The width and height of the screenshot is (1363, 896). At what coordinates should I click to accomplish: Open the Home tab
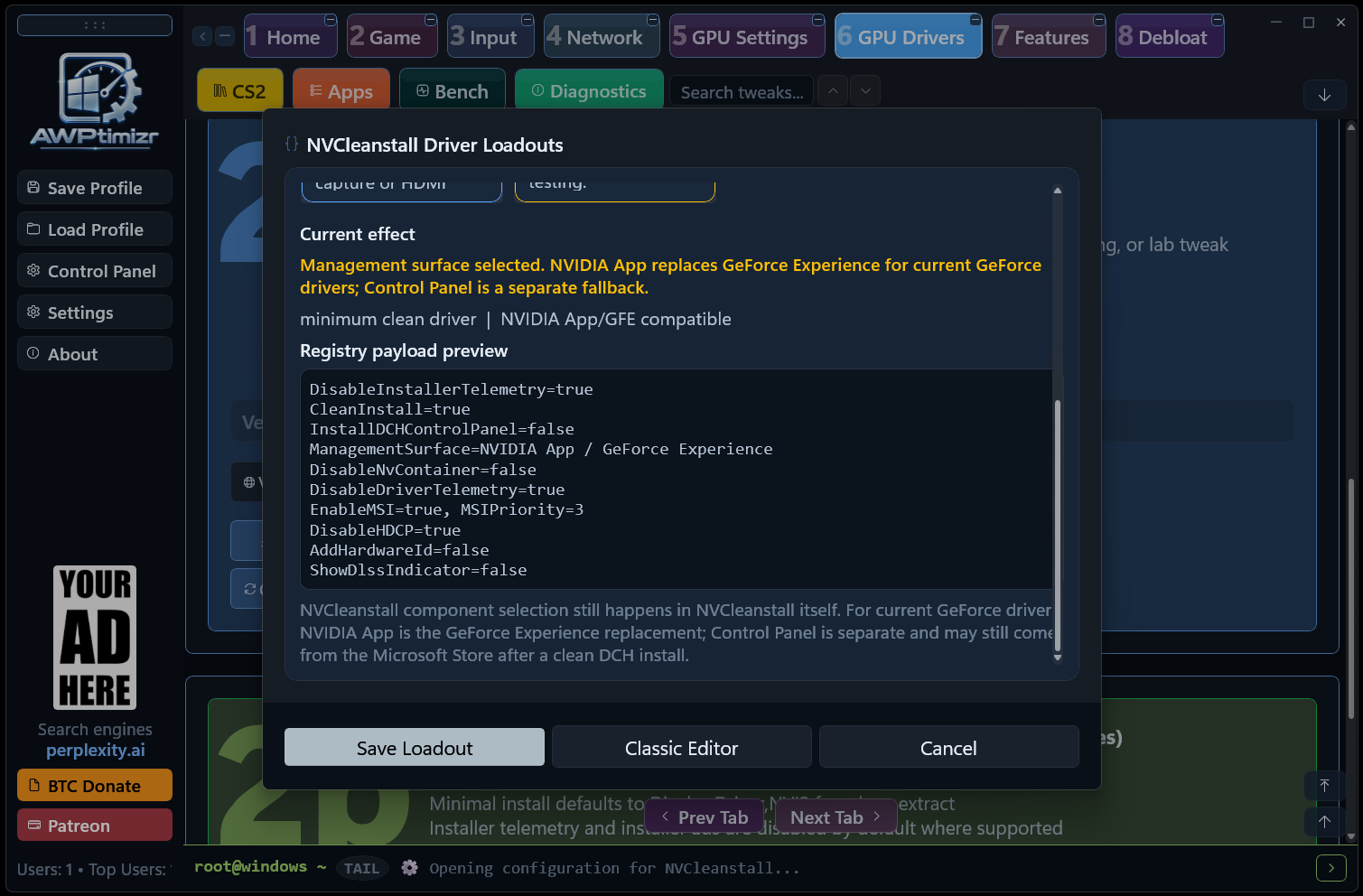(x=291, y=37)
